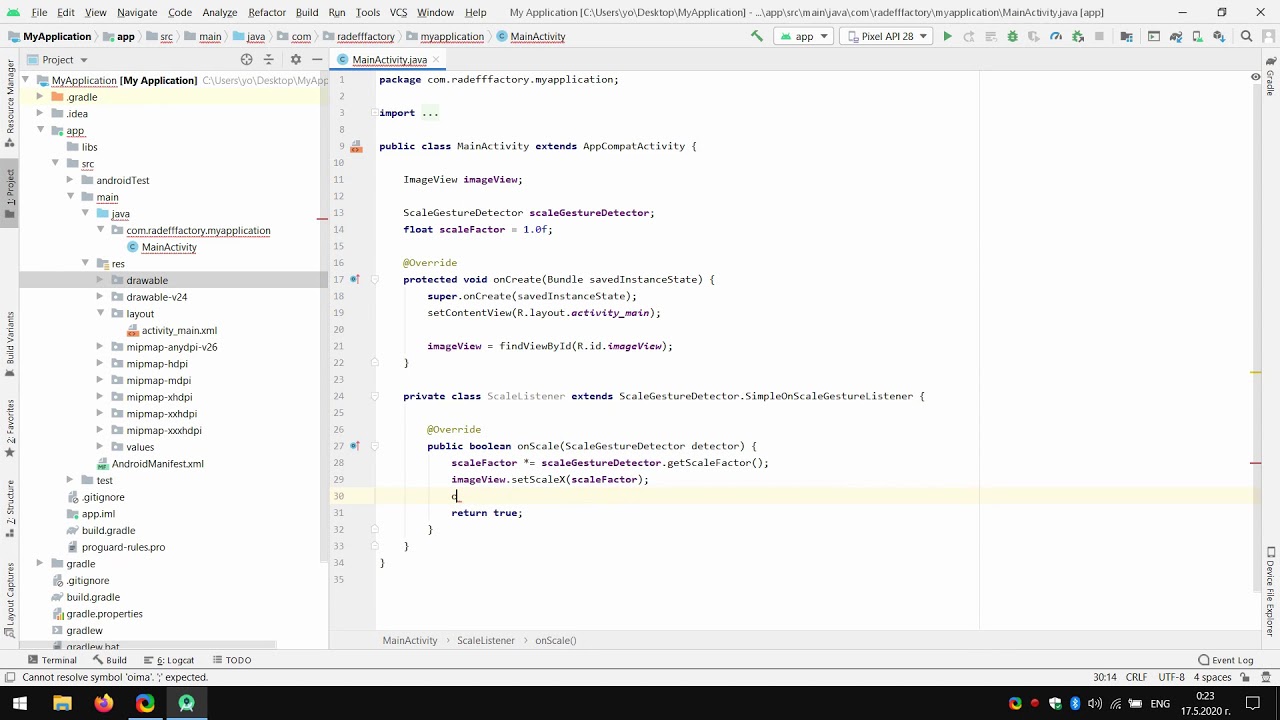Open the SDK Manager icon
Image resolution: width=1280 pixels, height=720 pixels.
(x=1219, y=36)
